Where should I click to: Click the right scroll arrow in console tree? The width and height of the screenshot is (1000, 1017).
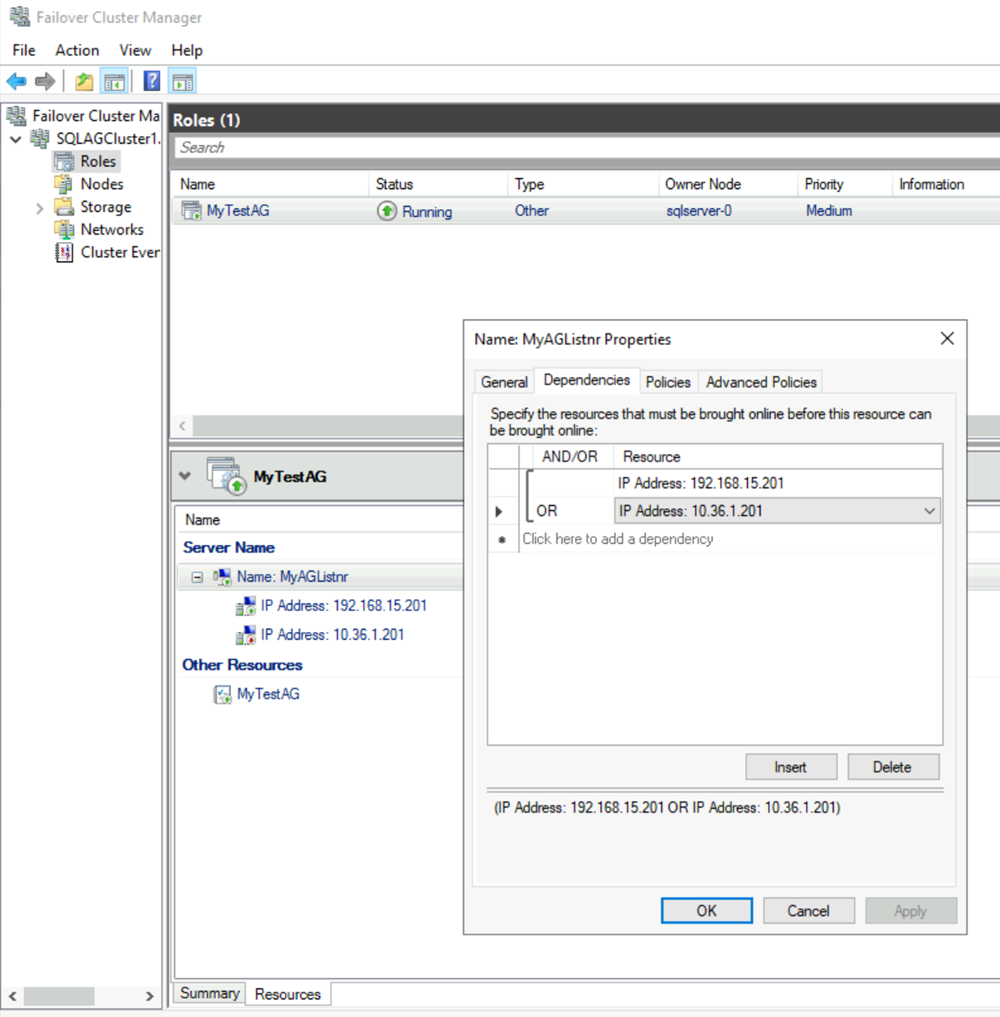click(149, 996)
